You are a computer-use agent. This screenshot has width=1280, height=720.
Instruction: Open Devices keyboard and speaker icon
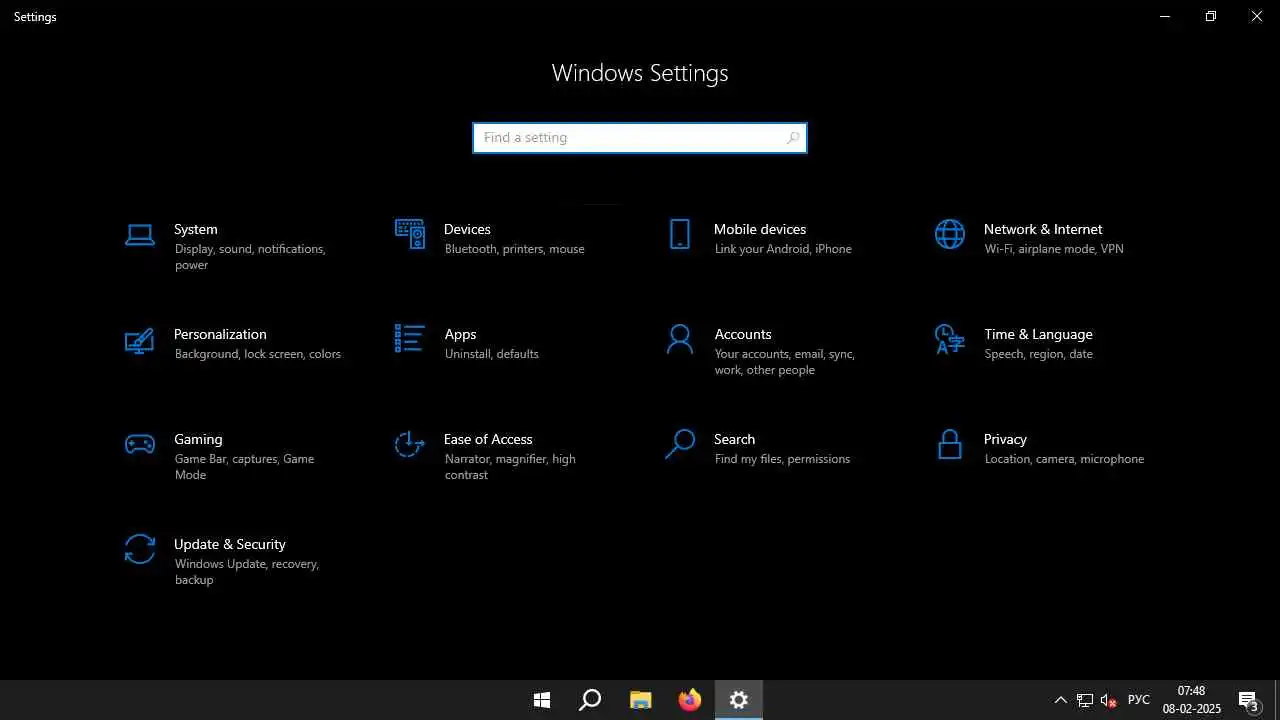[410, 234]
